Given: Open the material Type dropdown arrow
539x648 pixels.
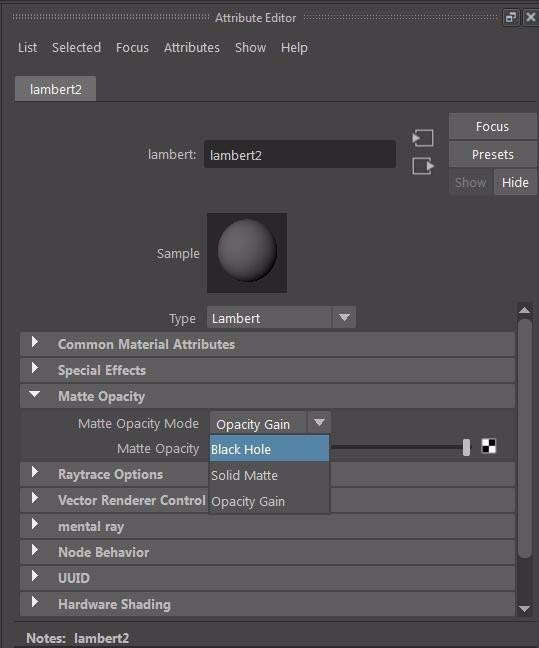Looking at the screenshot, I should [344, 317].
